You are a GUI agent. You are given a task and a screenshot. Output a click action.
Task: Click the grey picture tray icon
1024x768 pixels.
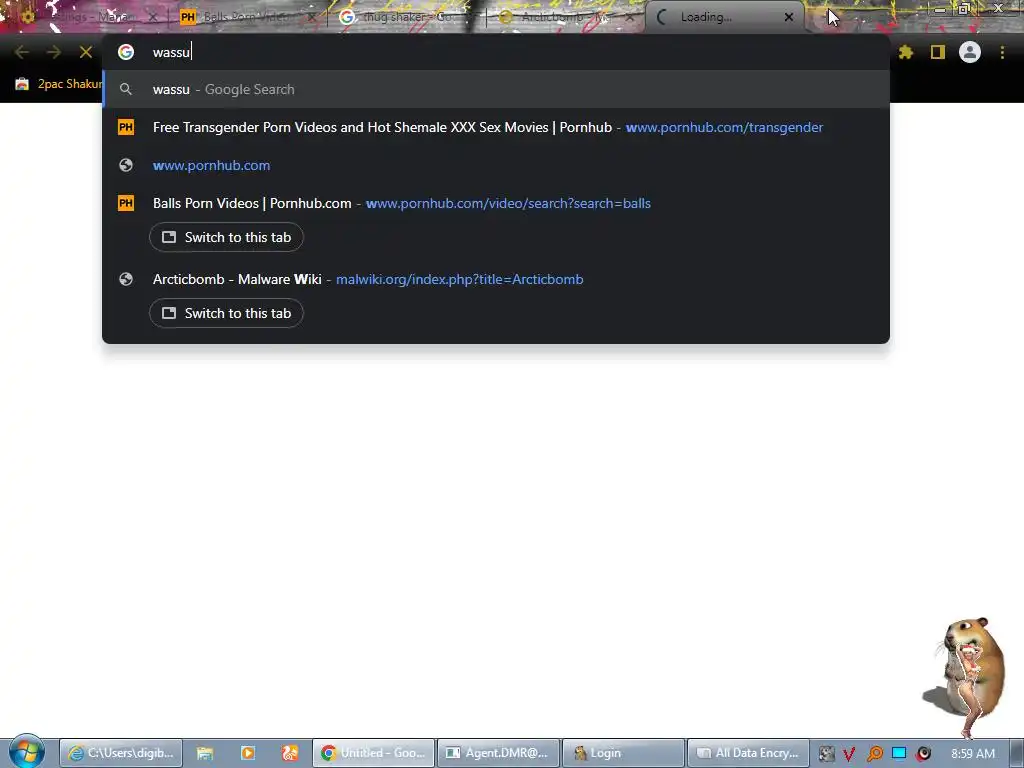[x=826, y=754]
